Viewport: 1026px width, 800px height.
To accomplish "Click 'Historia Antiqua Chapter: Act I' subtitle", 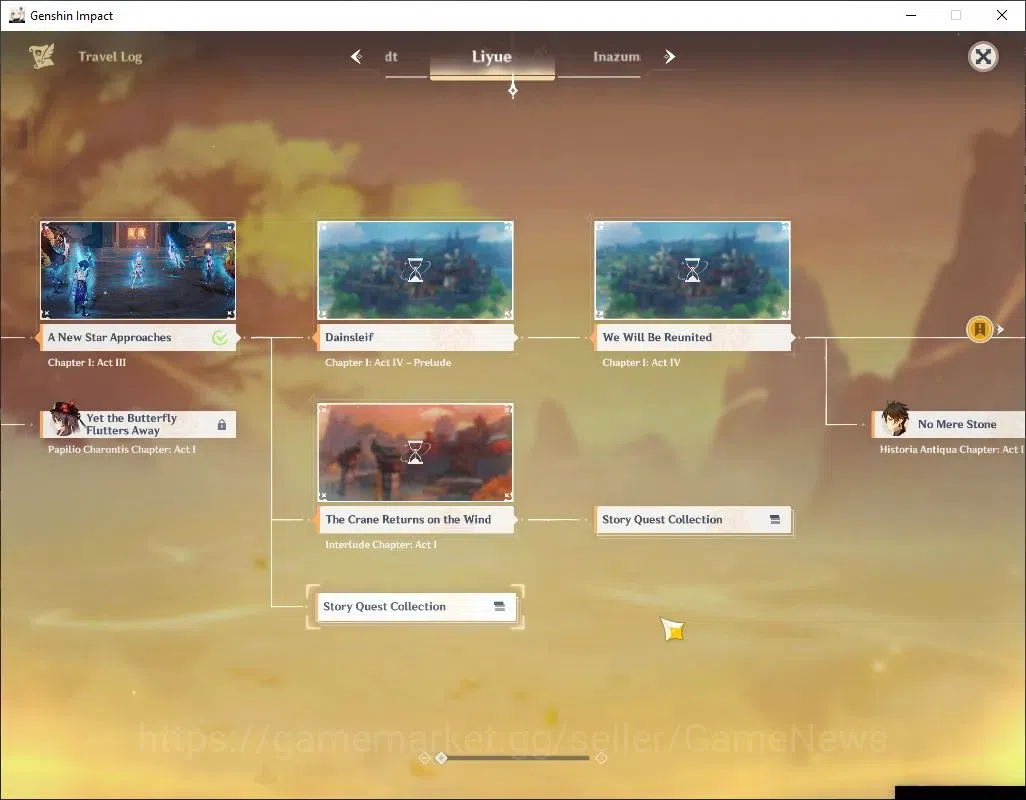I will pos(952,449).
